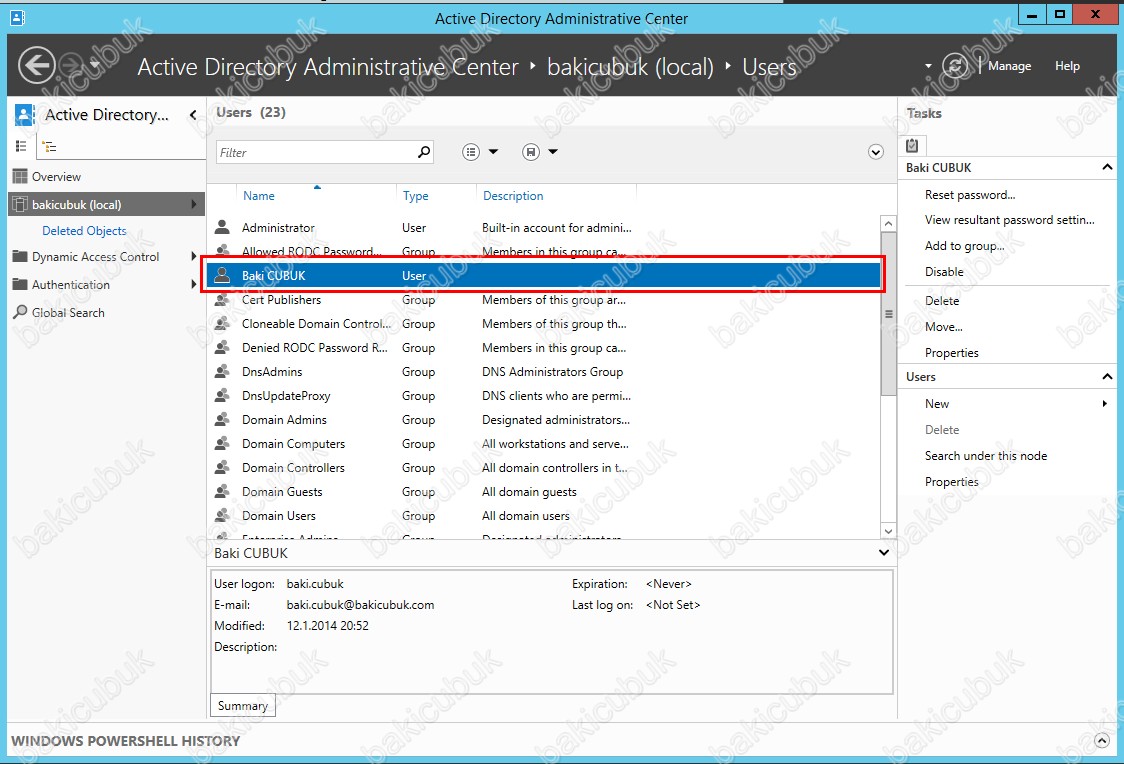Open the Manage menu
1124x764 pixels.
pyautogui.click(x=1009, y=66)
